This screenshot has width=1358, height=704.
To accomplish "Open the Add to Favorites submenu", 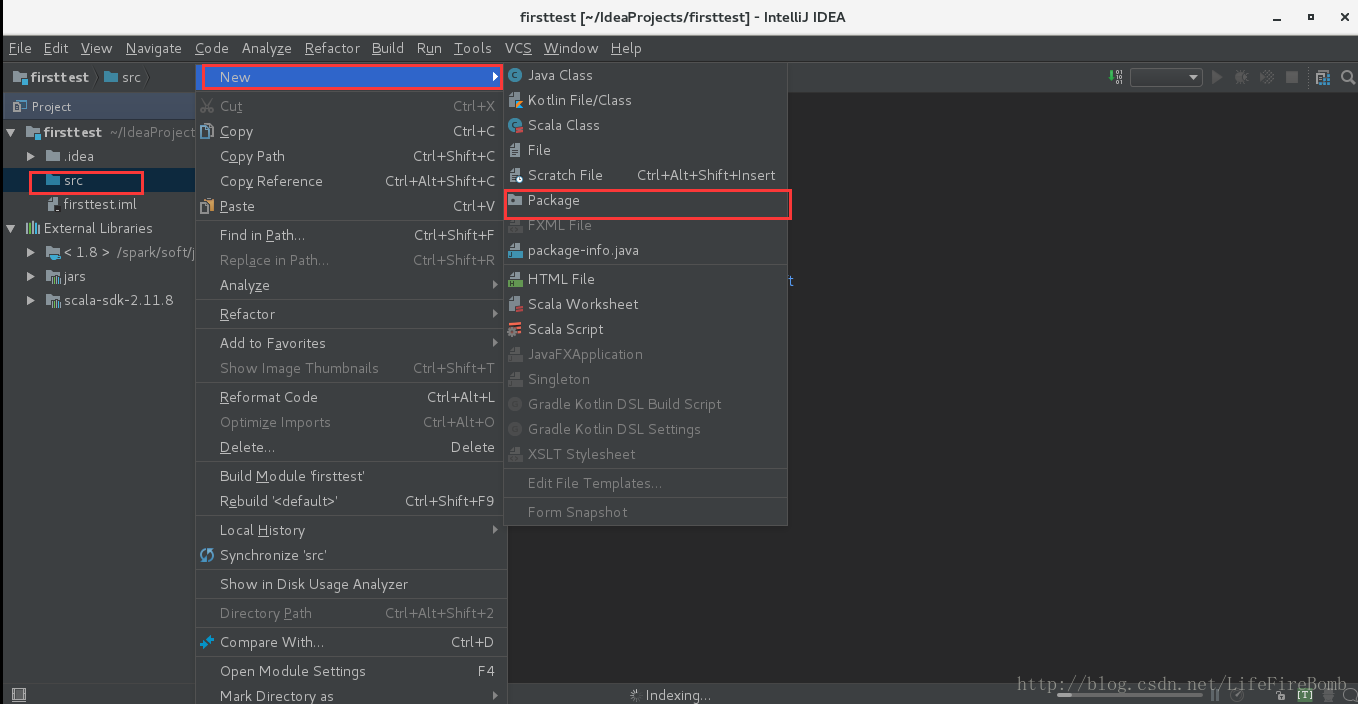I will (x=351, y=343).
